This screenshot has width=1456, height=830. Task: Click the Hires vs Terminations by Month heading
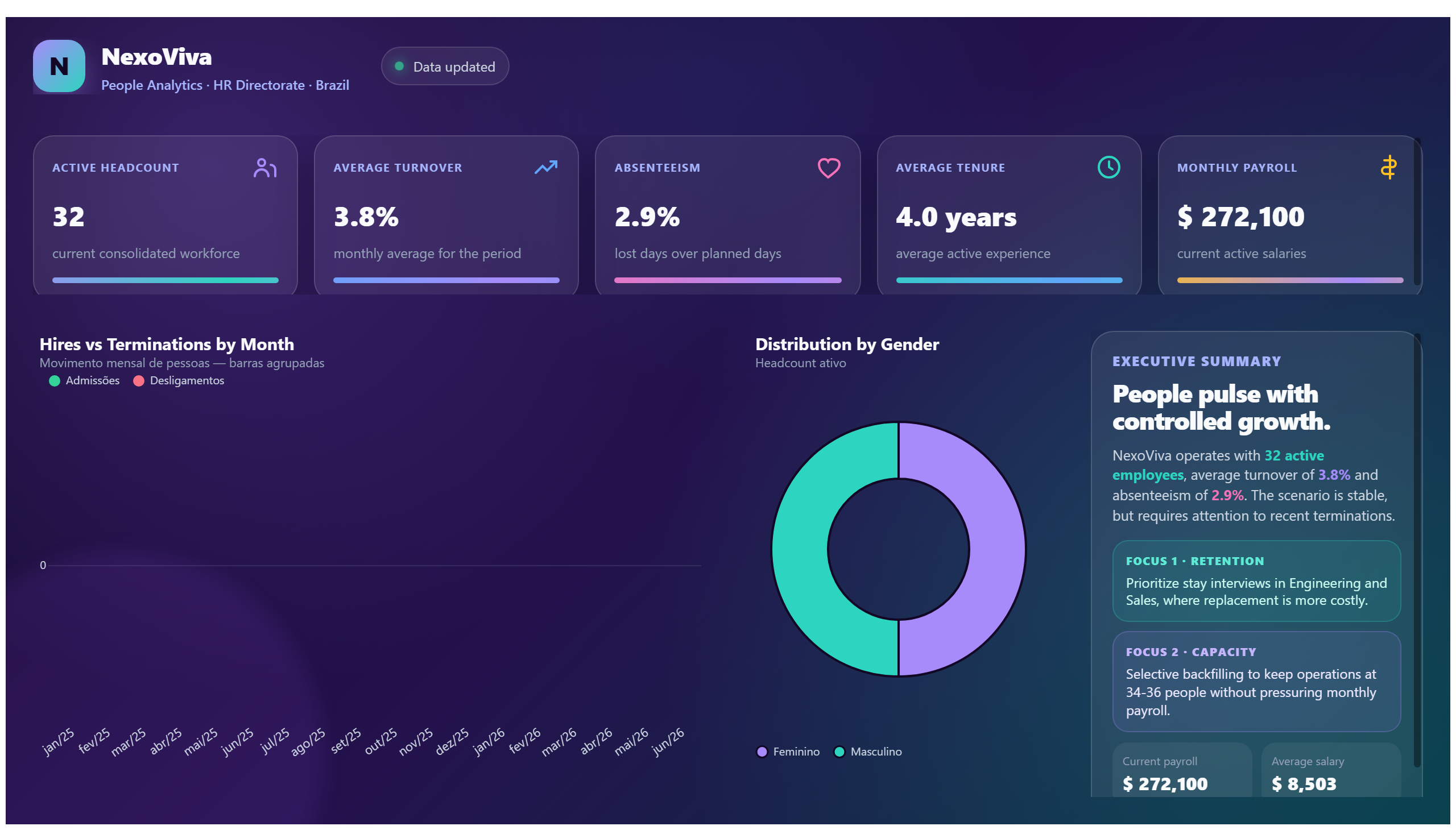tap(167, 345)
